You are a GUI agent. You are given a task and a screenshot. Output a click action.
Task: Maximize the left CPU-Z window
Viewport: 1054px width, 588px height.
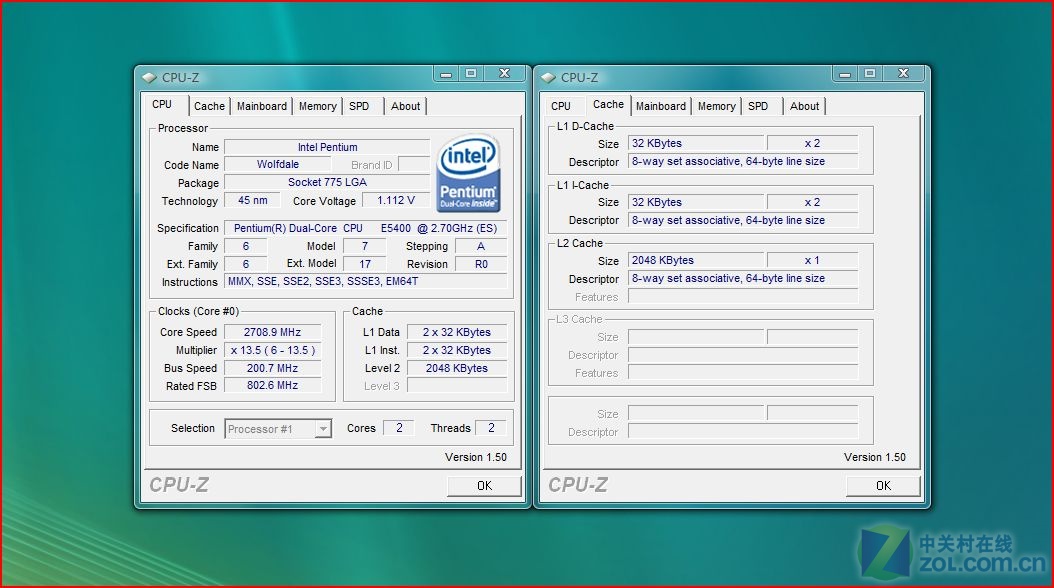pos(471,74)
